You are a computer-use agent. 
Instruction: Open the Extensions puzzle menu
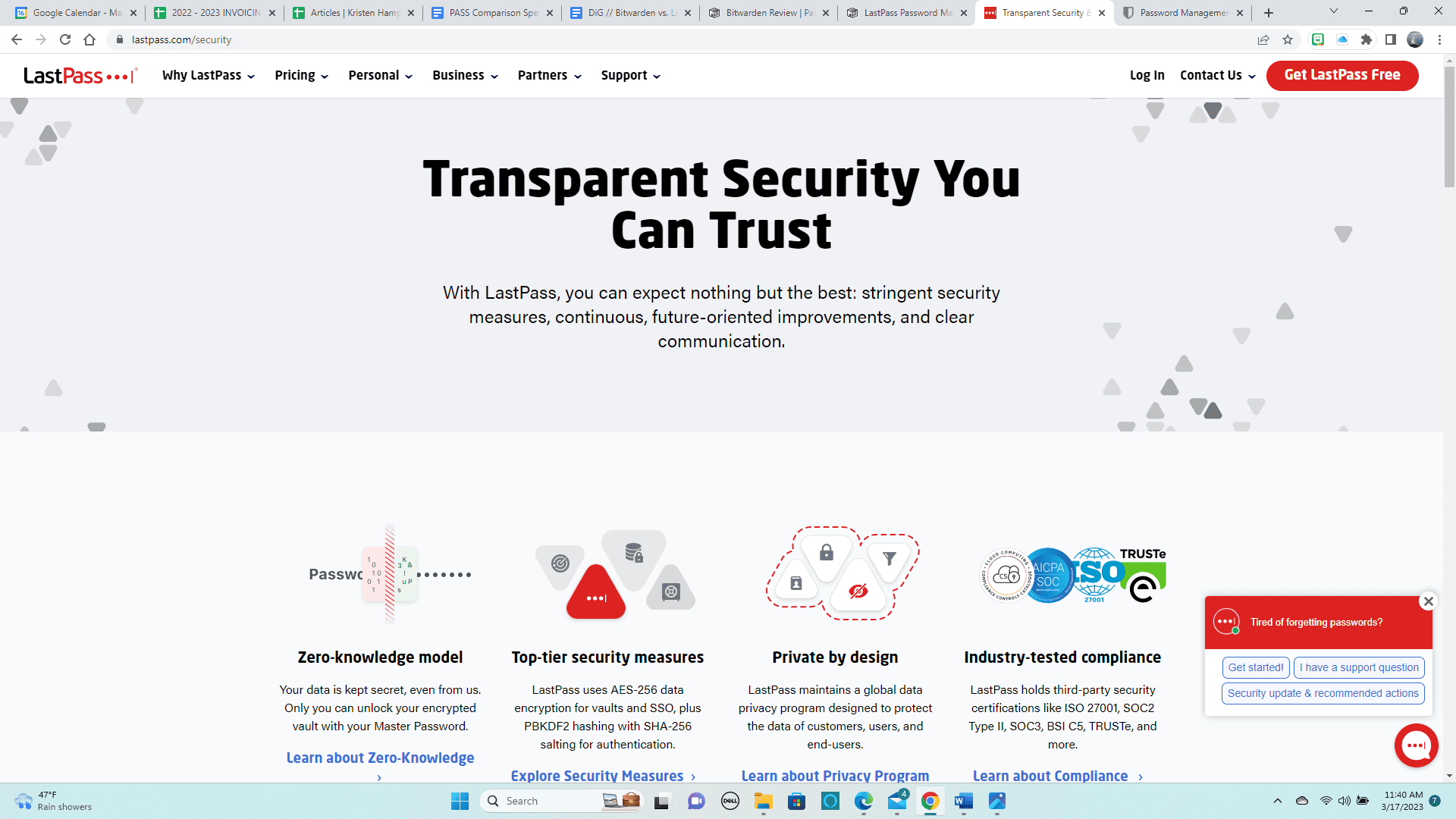coord(1367,39)
